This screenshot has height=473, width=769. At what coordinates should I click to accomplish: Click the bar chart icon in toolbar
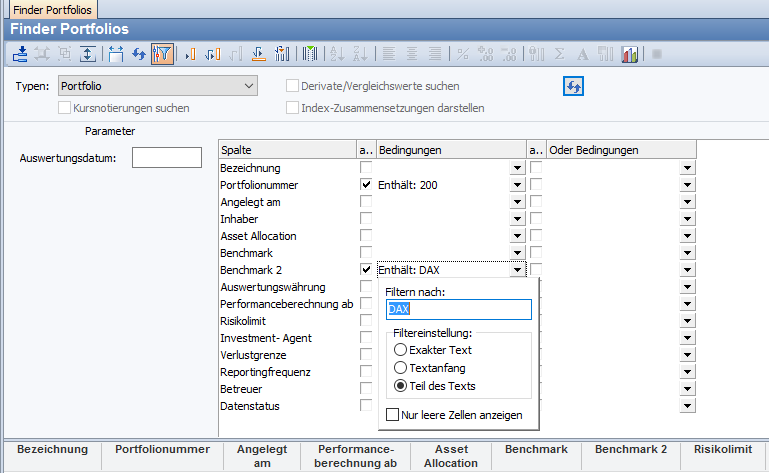(630, 54)
